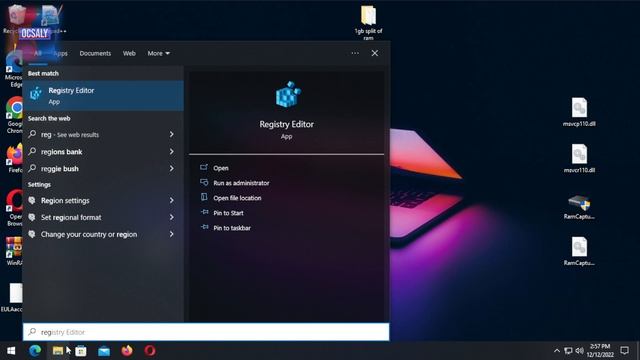Select the EULA desktop file
This screenshot has height=360, width=640.
(13, 297)
